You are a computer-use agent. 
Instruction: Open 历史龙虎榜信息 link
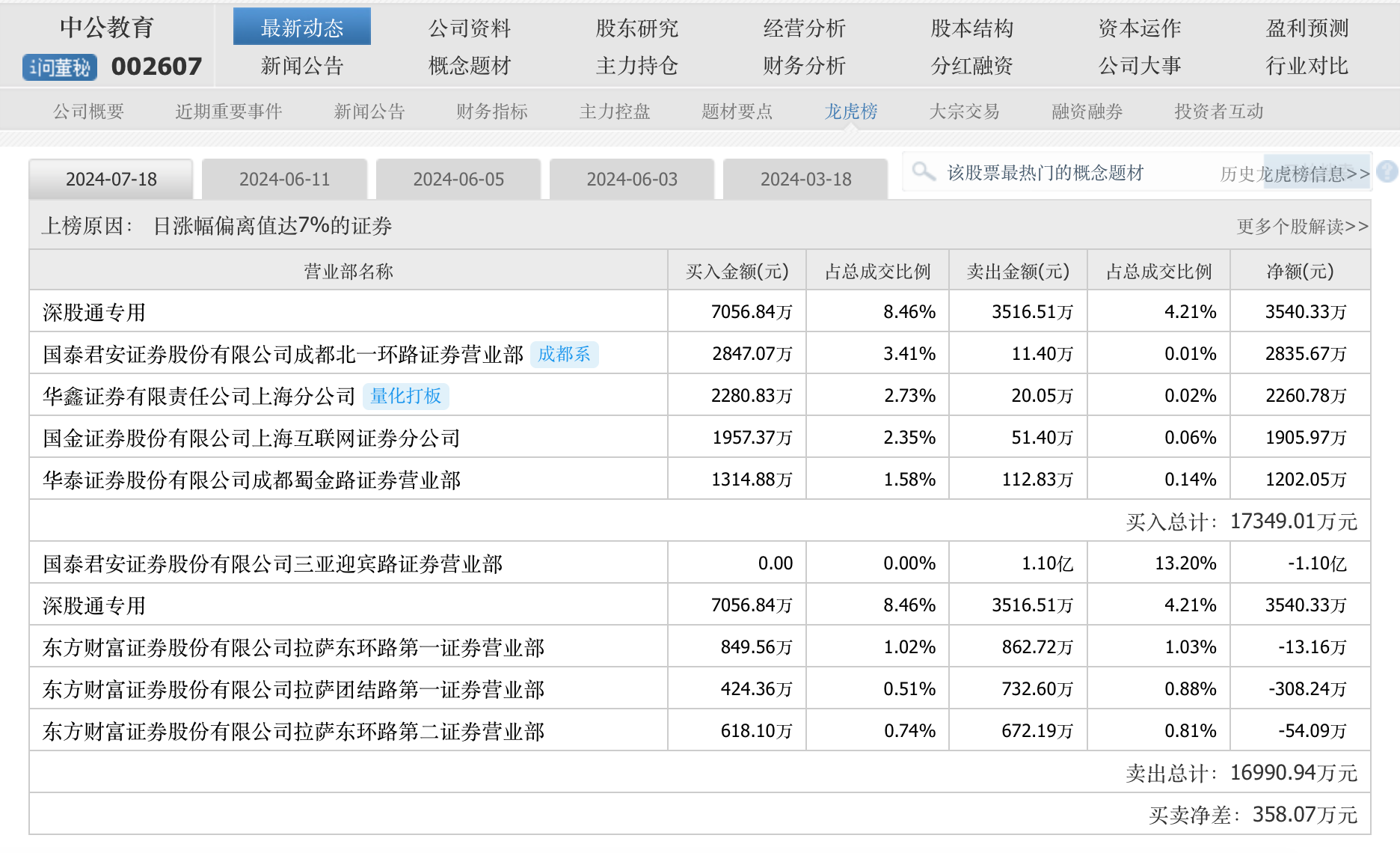click(x=1295, y=174)
